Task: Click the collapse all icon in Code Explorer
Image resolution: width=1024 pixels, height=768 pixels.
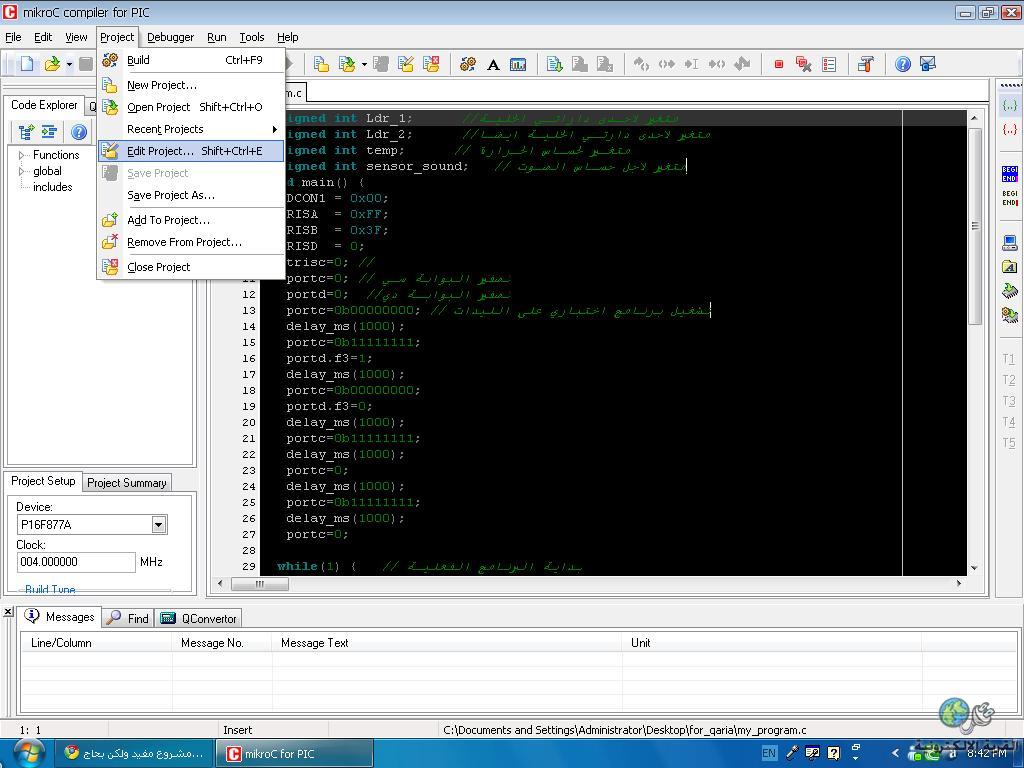Action: point(50,133)
